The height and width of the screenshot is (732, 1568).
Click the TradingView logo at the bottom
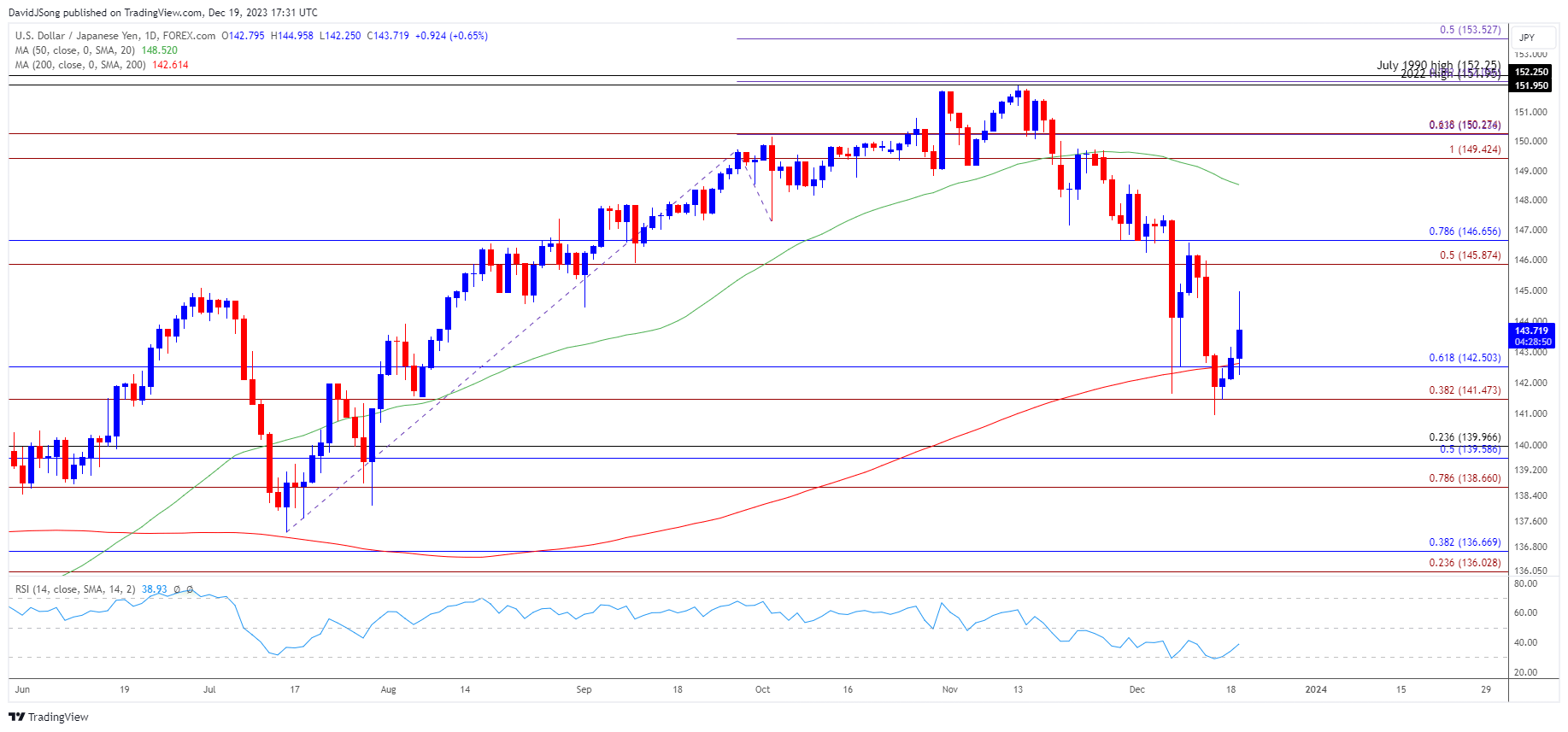pos(49,717)
